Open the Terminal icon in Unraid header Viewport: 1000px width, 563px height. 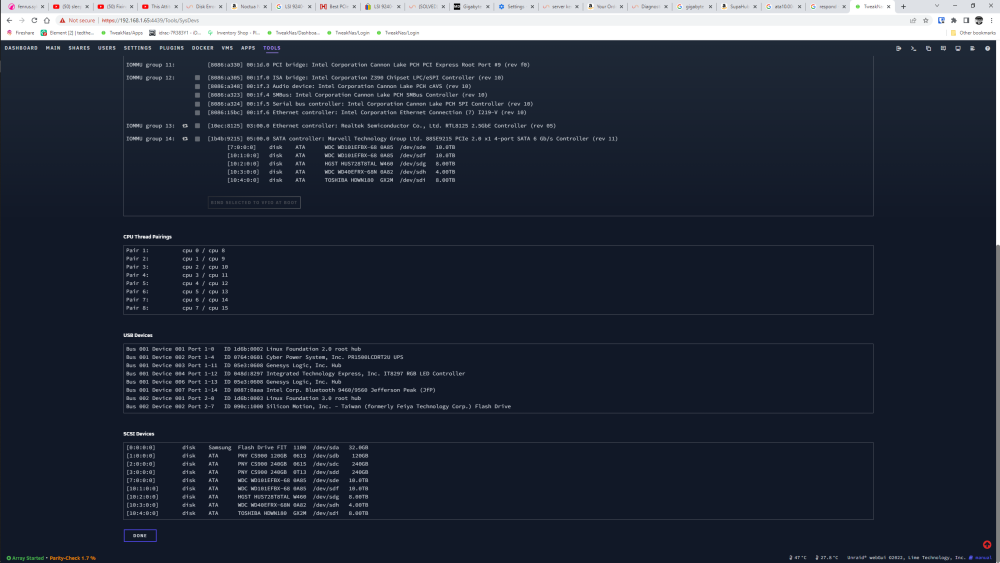coord(913,48)
